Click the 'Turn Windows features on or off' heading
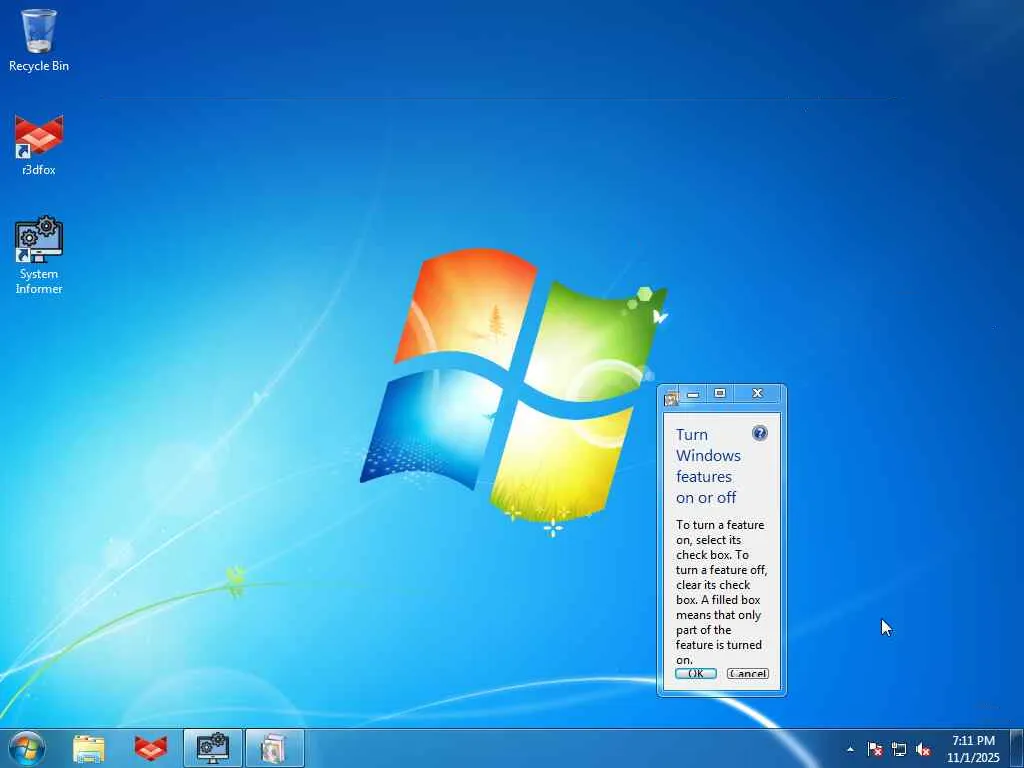 point(708,466)
